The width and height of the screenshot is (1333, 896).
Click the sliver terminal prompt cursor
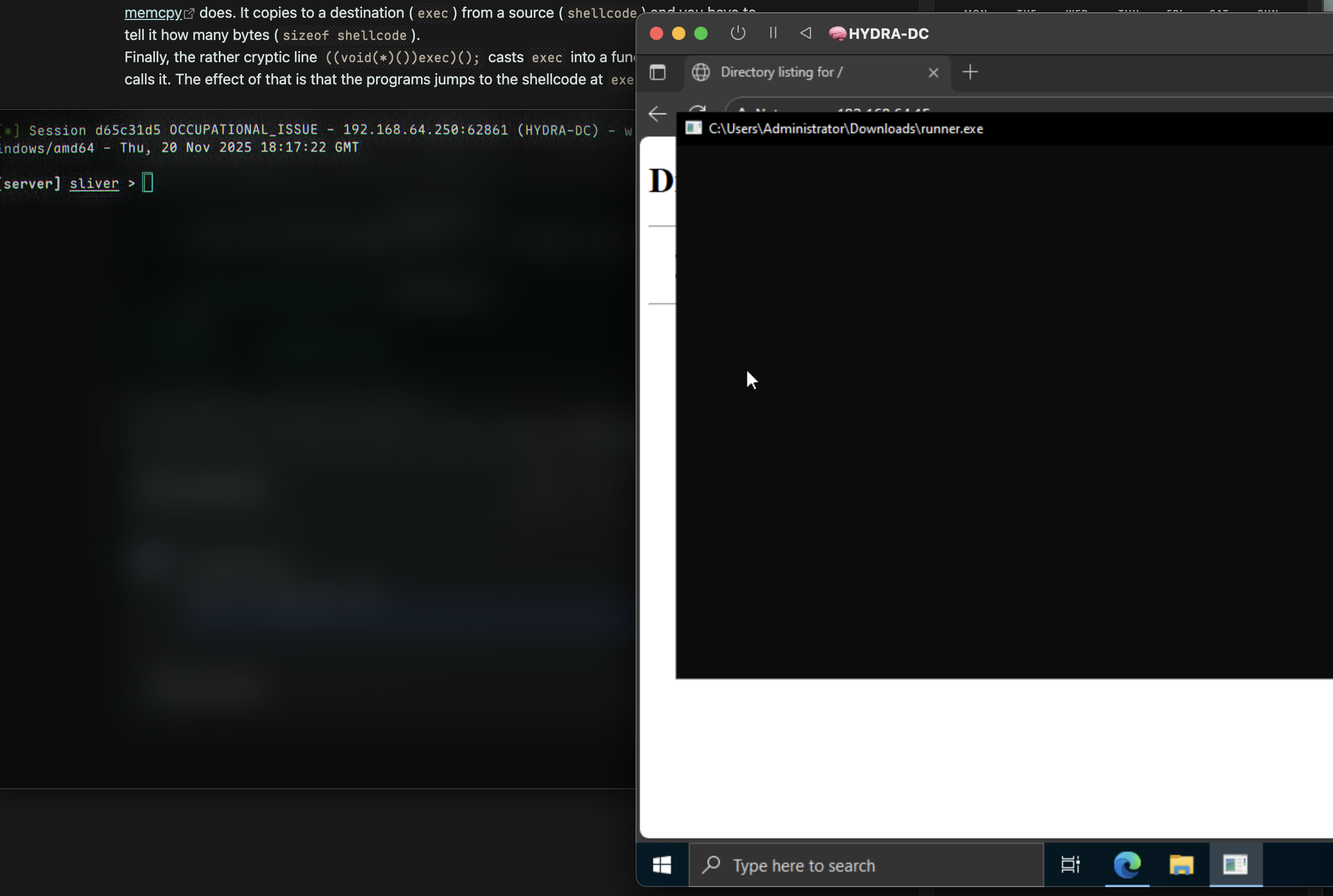[148, 183]
